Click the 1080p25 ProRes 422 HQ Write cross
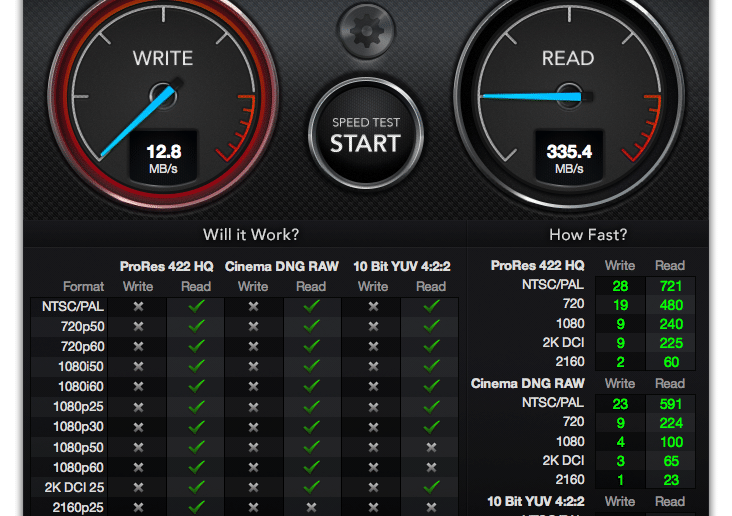Viewport: 732px width, 516px height. point(138,407)
